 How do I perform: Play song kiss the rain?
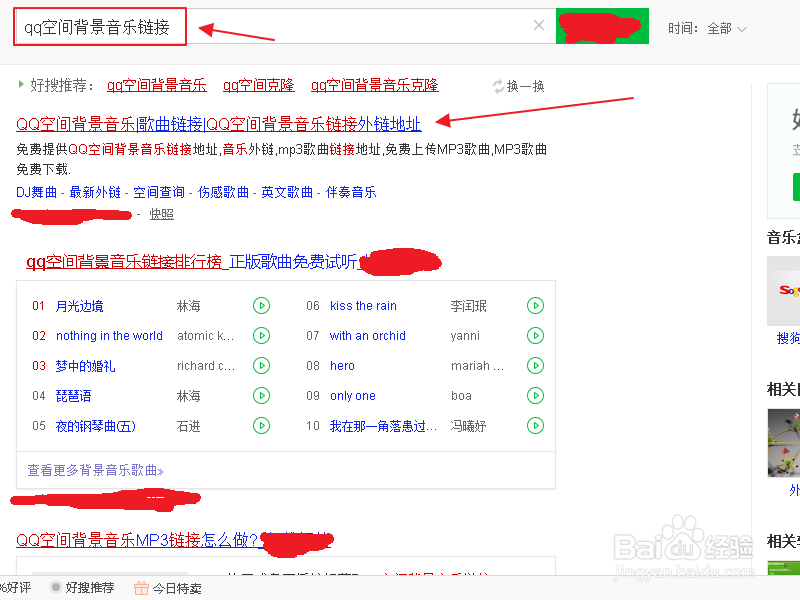(x=535, y=306)
